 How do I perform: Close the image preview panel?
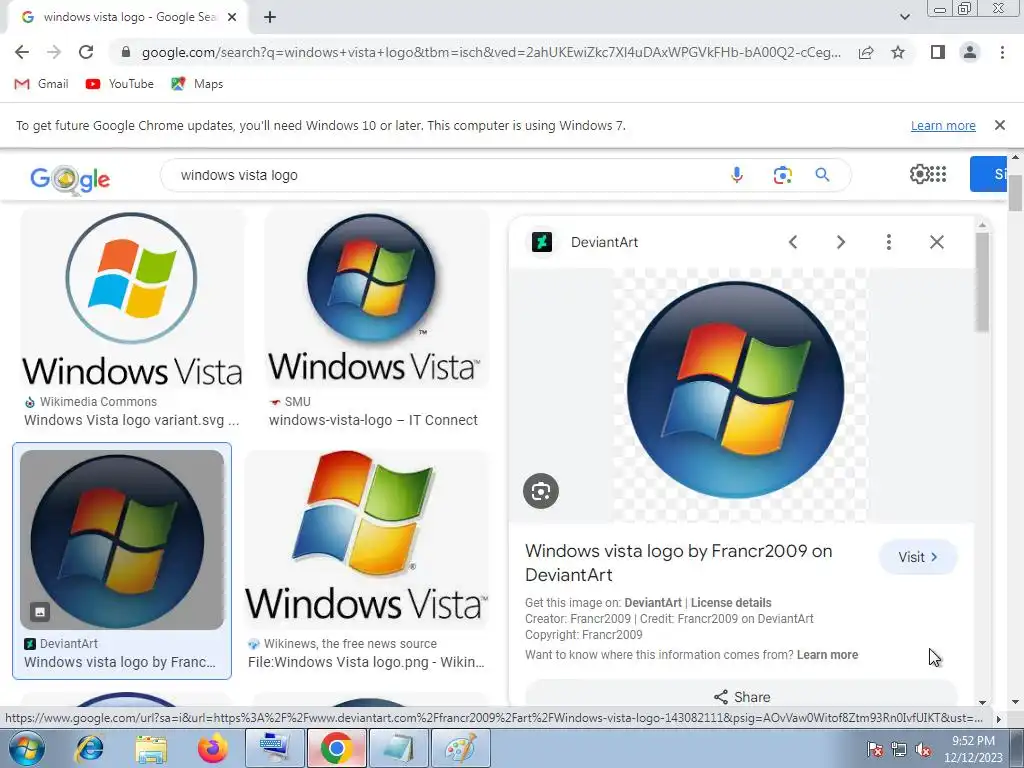pos(936,242)
